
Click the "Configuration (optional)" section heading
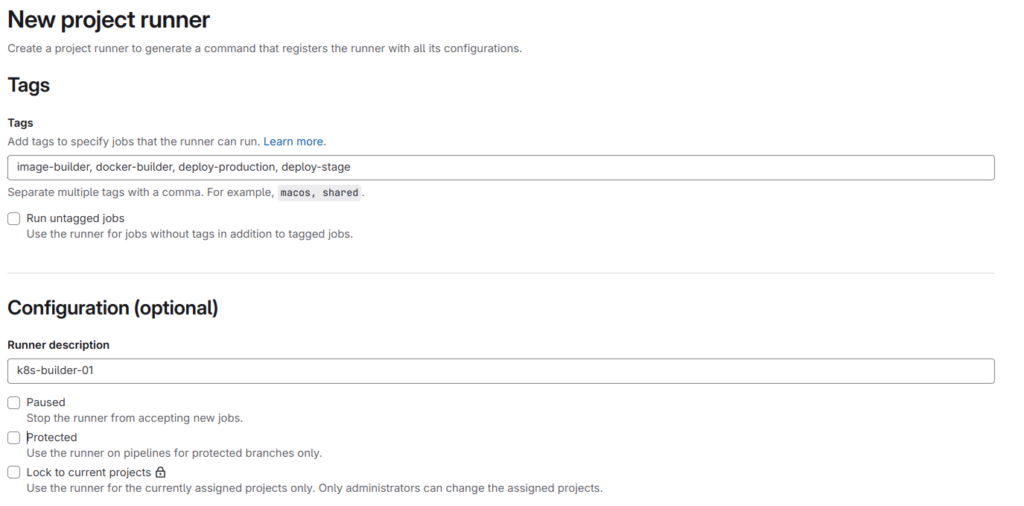pyautogui.click(x=113, y=308)
